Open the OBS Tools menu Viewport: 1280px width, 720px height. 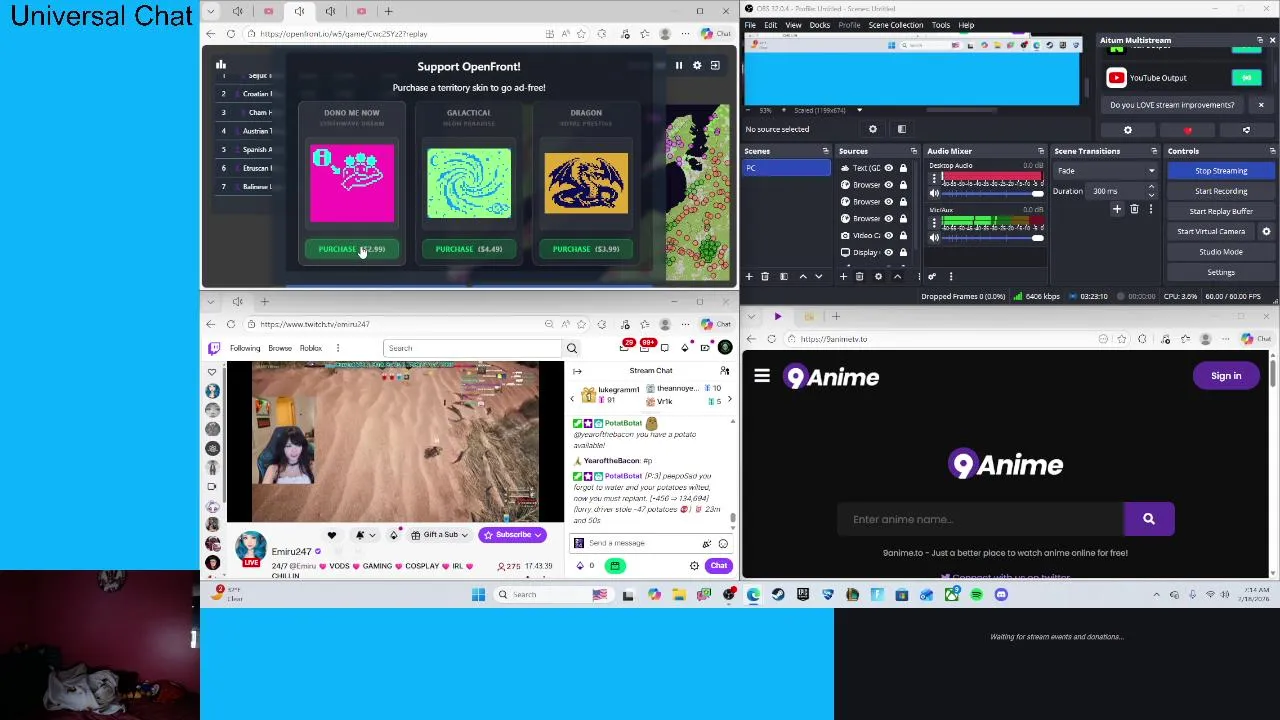click(940, 25)
